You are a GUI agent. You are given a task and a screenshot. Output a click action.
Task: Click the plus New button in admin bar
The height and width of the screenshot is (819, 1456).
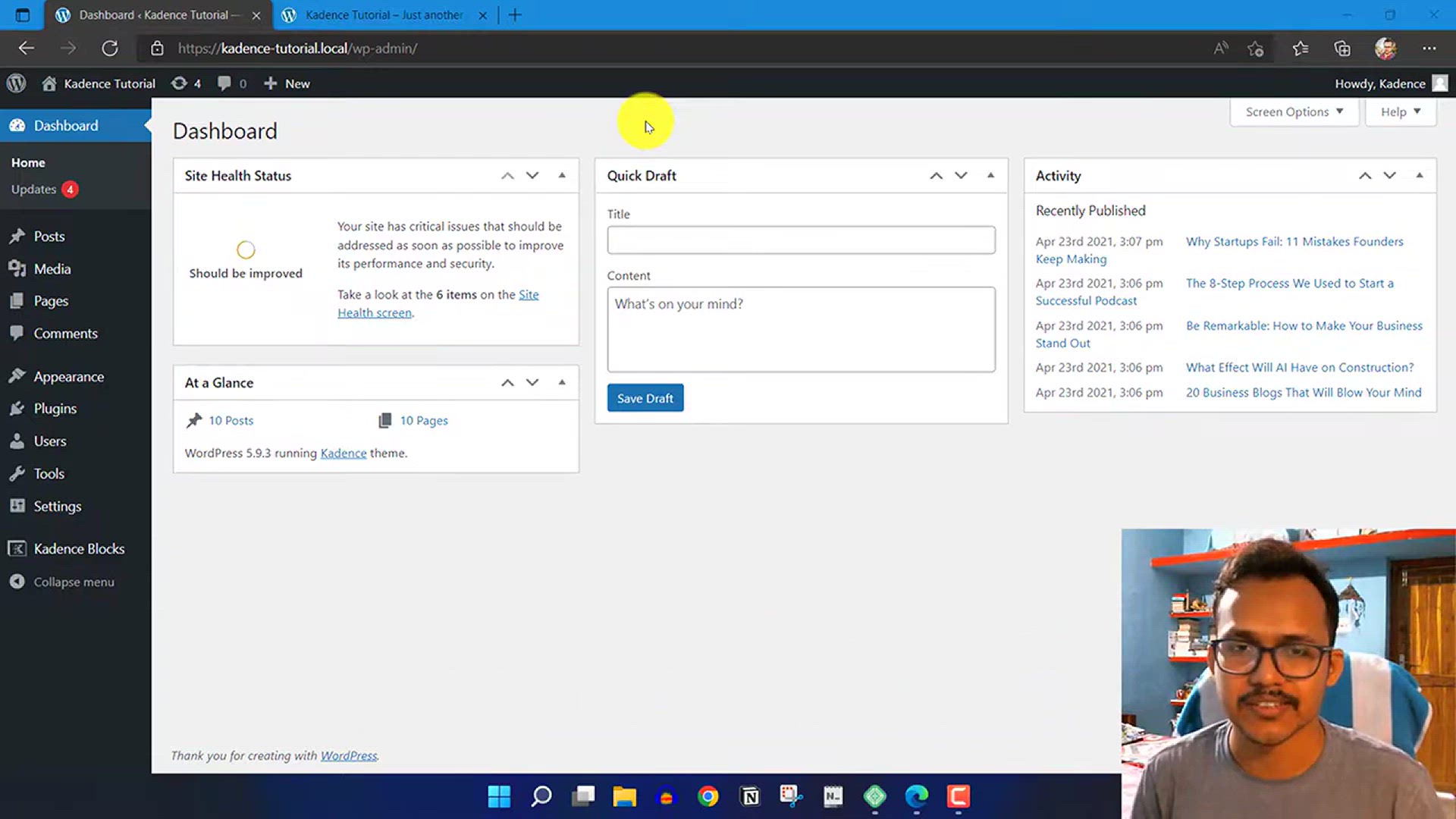pos(287,83)
